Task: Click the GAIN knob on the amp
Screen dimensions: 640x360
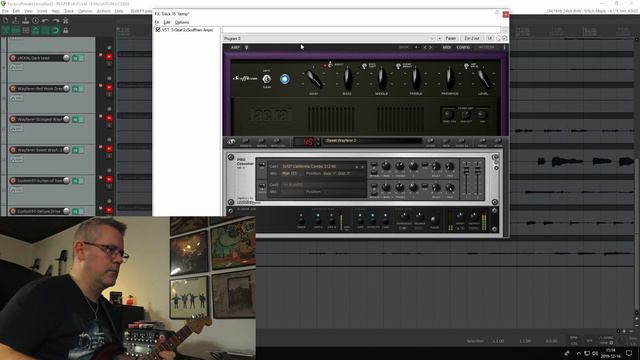Action: (313, 78)
